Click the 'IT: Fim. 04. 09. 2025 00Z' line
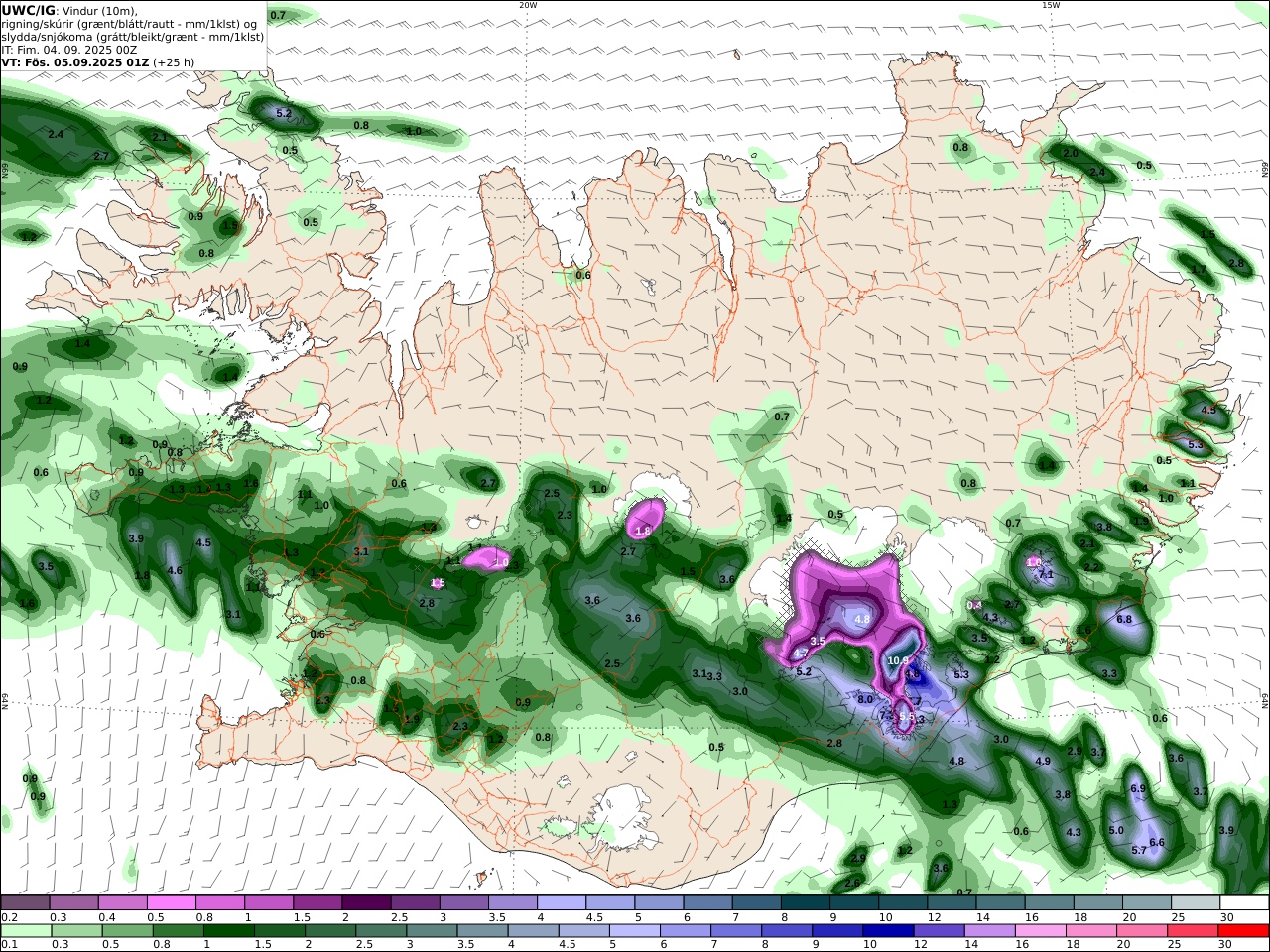The height and width of the screenshot is (952, 1270). (69, 50)
